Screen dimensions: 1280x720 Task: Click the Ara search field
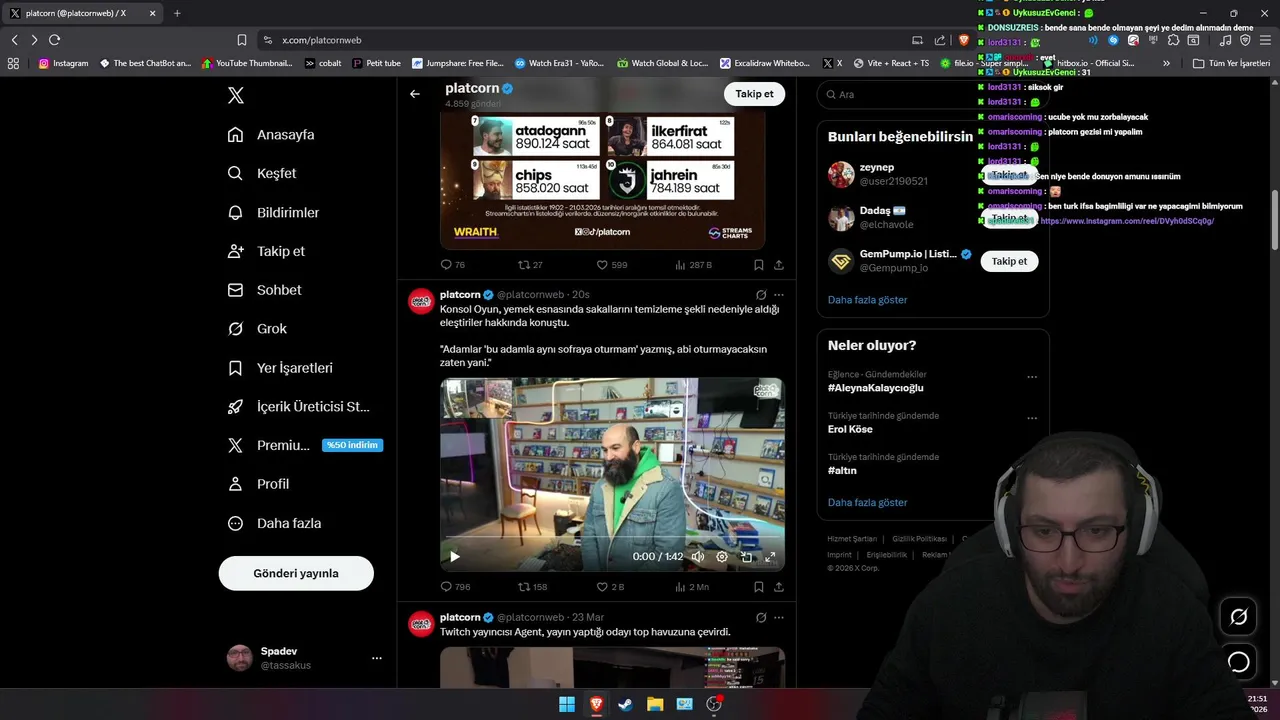(x=932, y=94)
